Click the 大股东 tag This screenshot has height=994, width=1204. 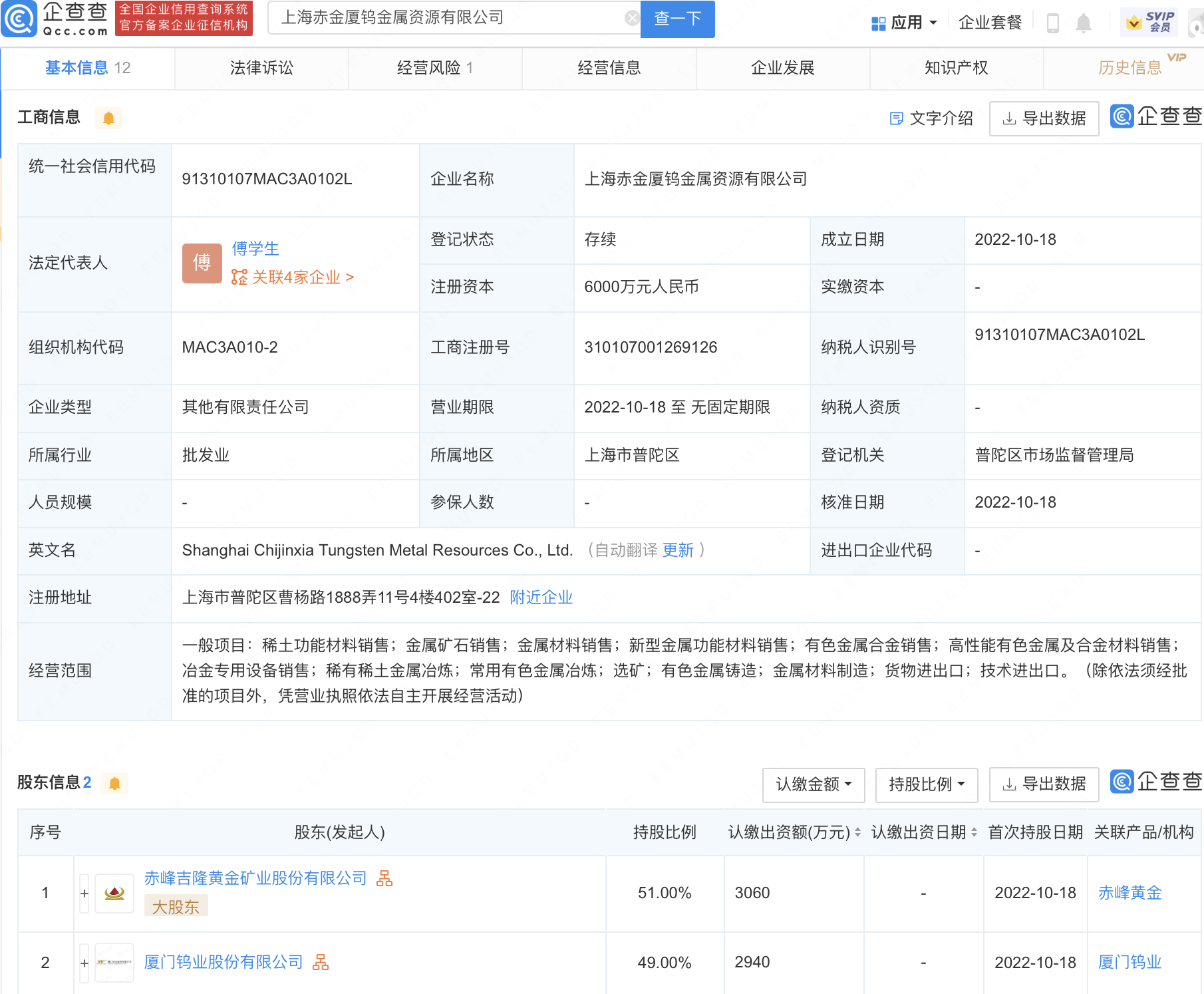coord(176,907)
